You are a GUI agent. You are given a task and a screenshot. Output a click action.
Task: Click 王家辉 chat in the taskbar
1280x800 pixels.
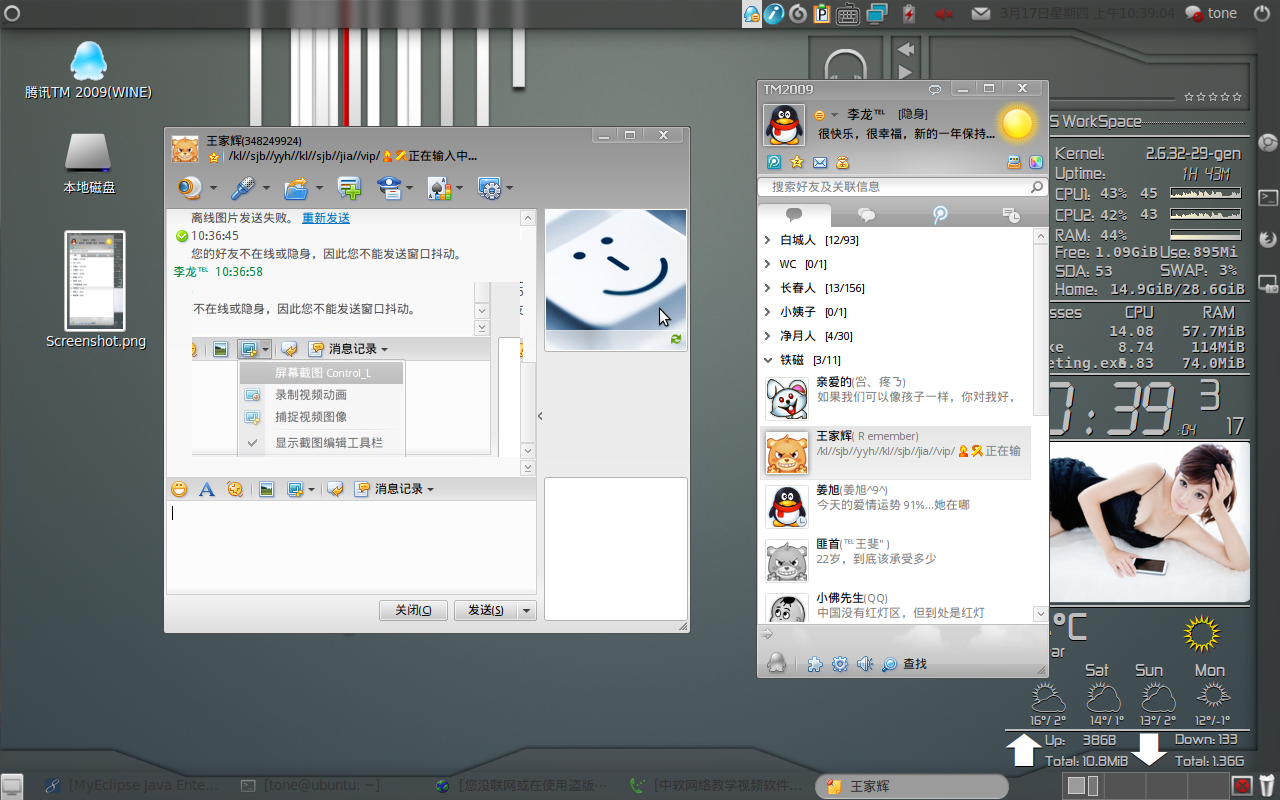910,786
